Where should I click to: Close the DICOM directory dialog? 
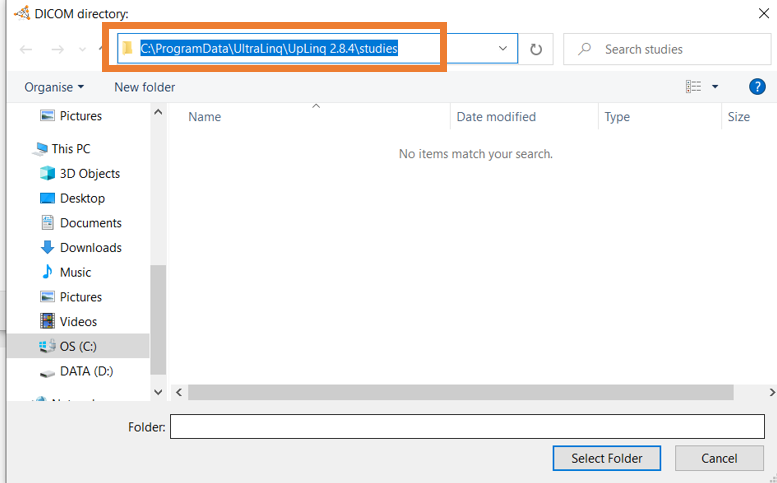pos(764,13)
